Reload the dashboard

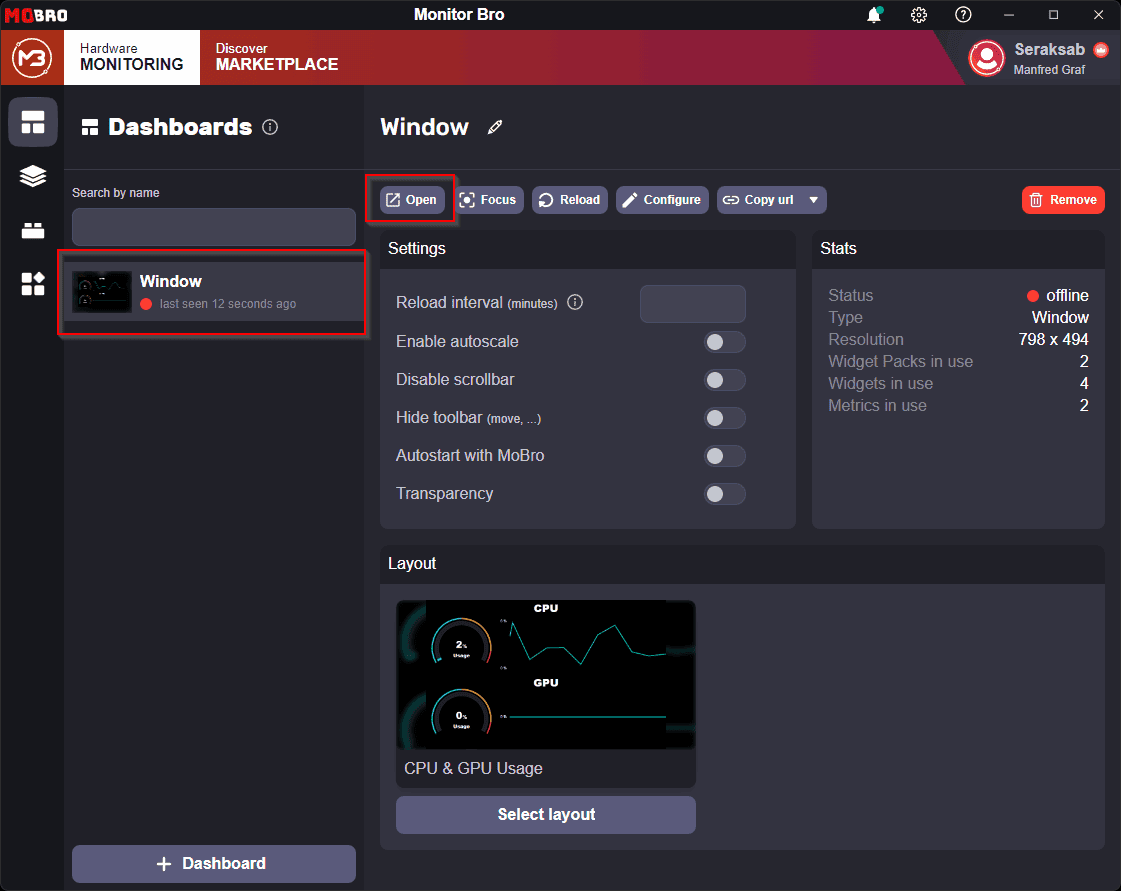tap(570, 200)
